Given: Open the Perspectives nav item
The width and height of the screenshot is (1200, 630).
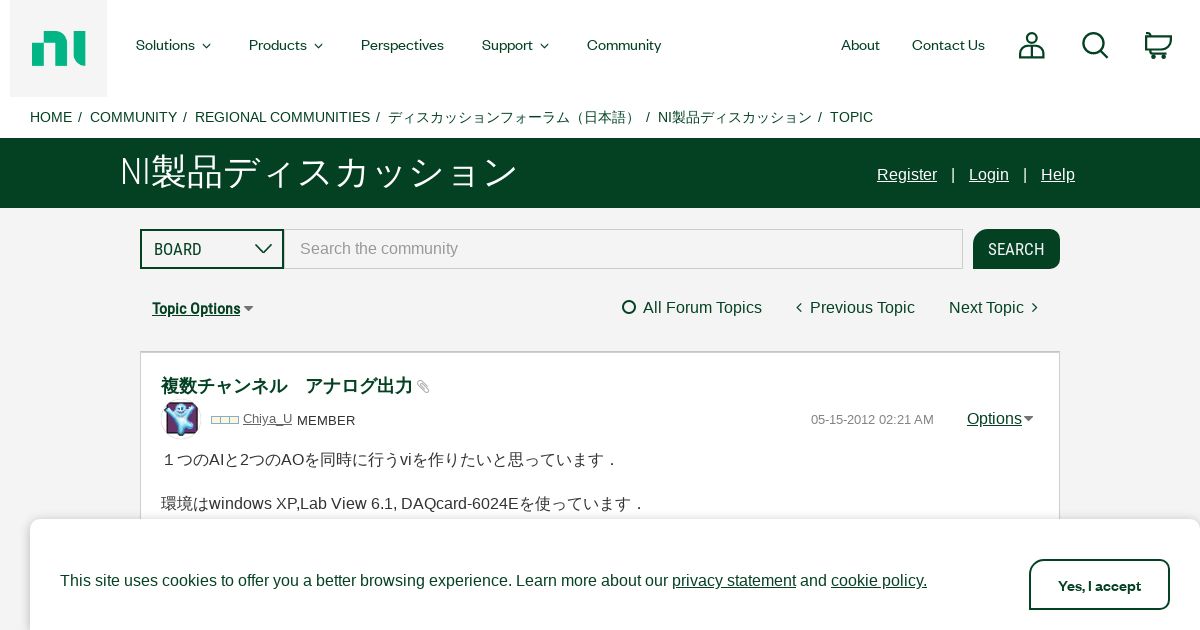Looking at the screenshot, I should point(402,45).
